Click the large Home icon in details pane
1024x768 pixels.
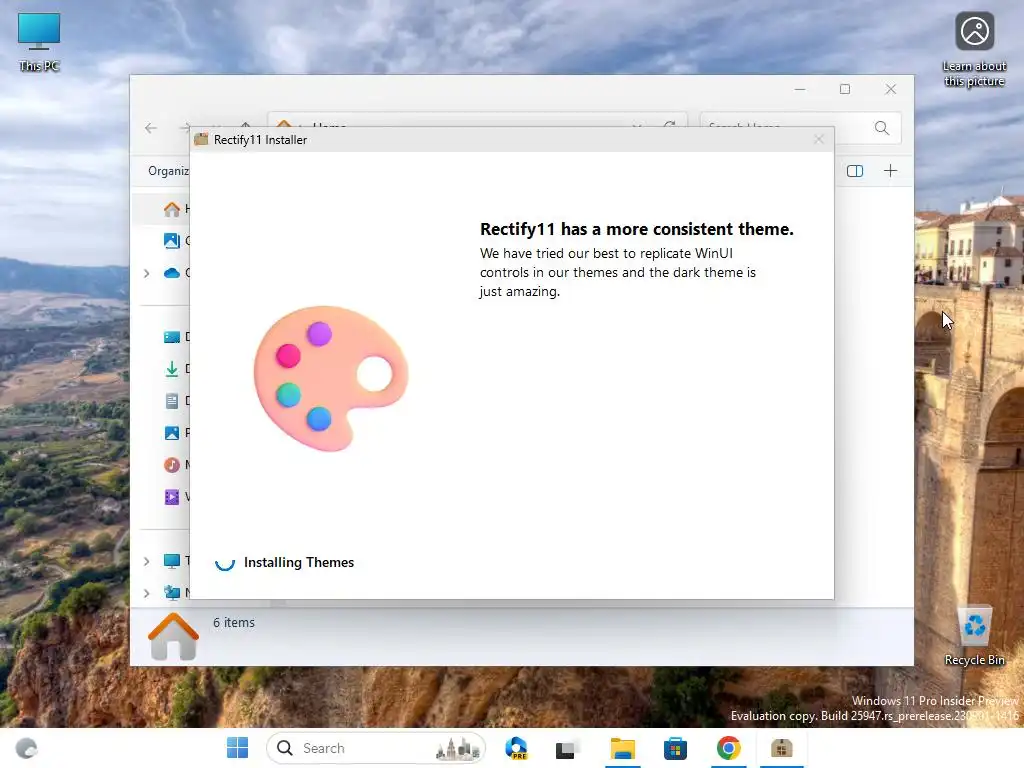click(173, 636)
